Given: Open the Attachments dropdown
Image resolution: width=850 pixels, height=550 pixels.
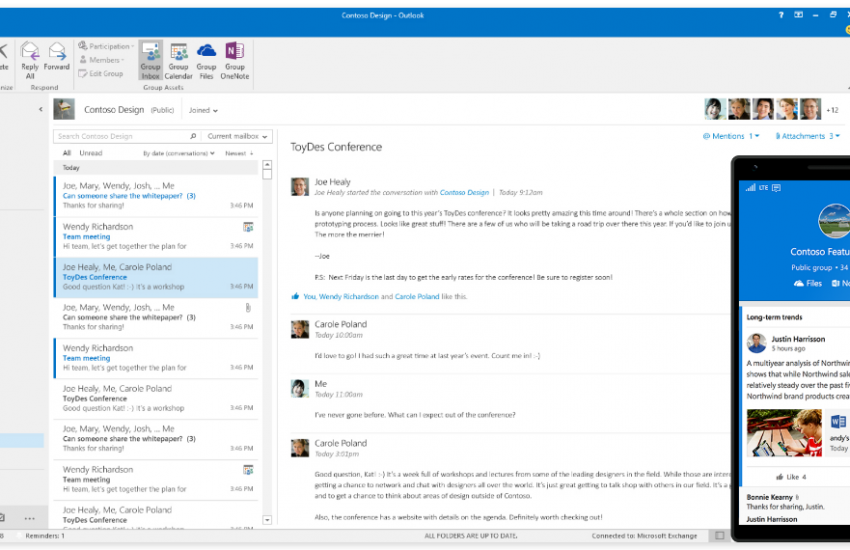Looking at the screenshot, I should coord(807,136).
